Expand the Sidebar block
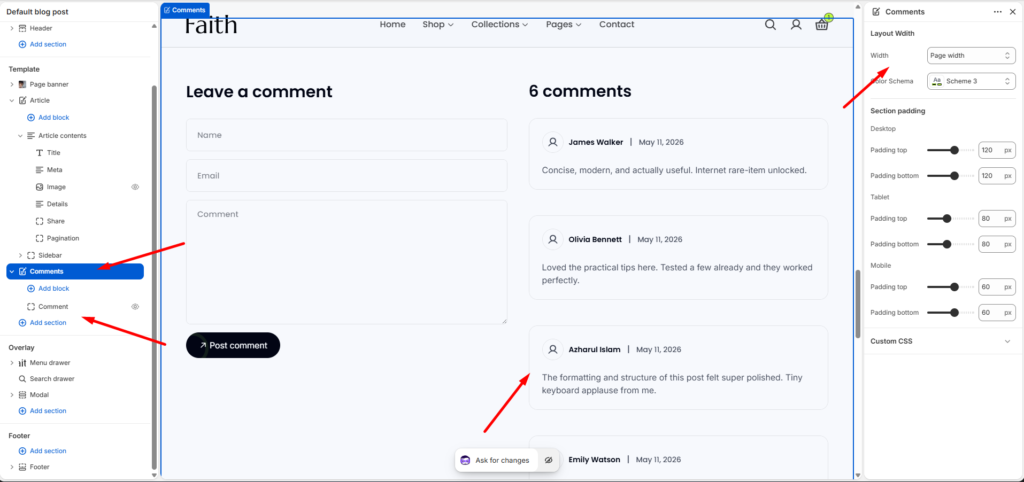Screen dimensions: 1024x482 20,255
